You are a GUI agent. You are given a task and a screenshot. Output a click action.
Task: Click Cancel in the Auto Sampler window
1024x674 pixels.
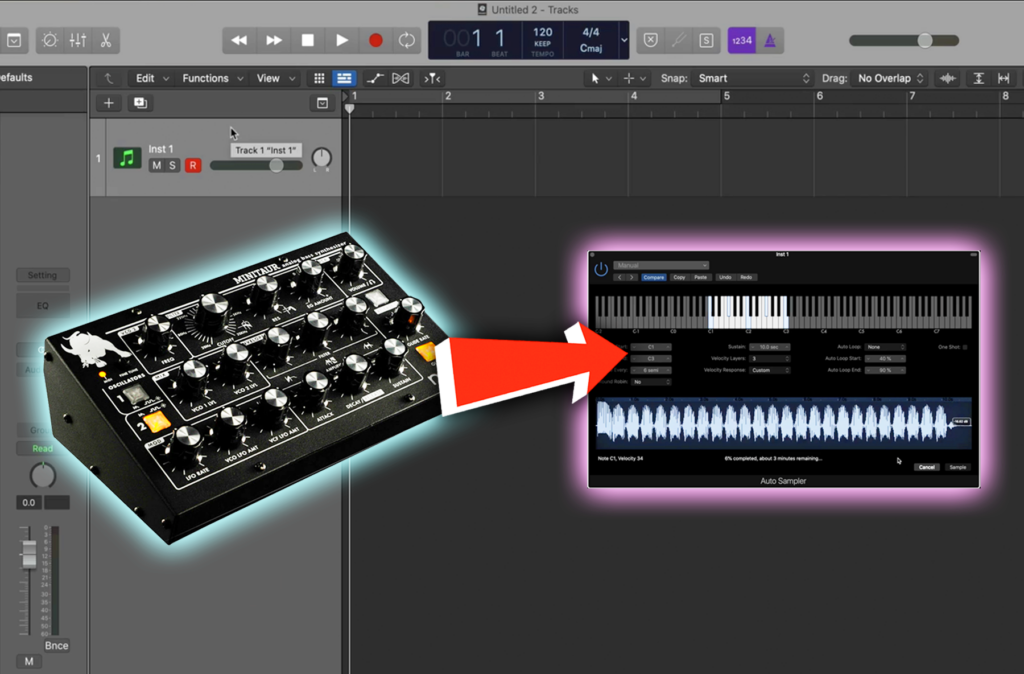[x=928, y=467]
